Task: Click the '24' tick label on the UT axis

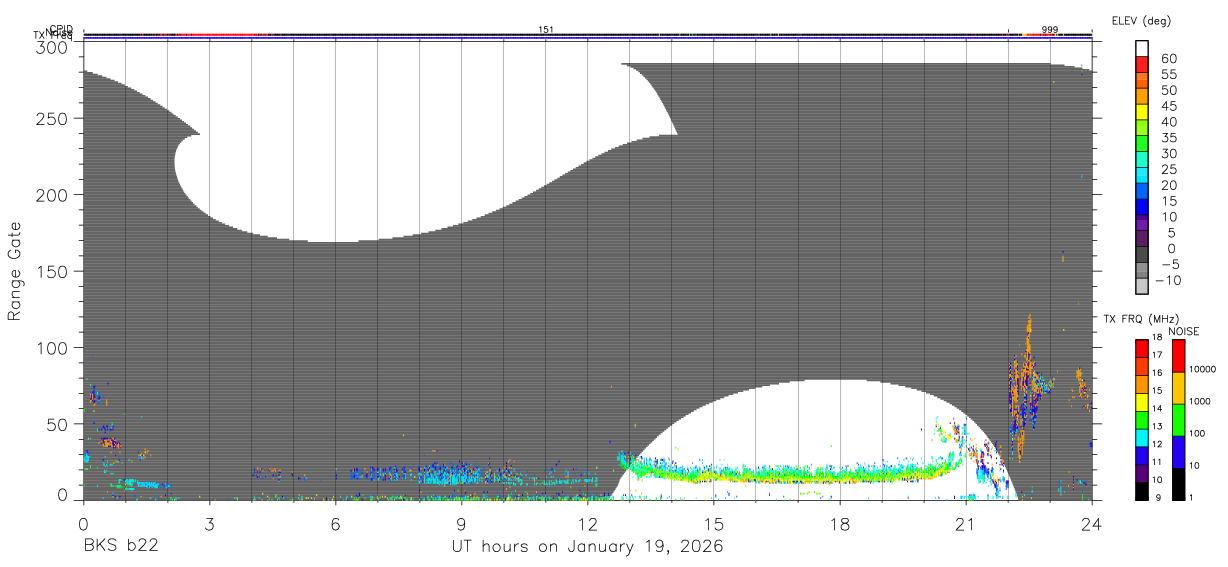Action: click(1092, 523)
